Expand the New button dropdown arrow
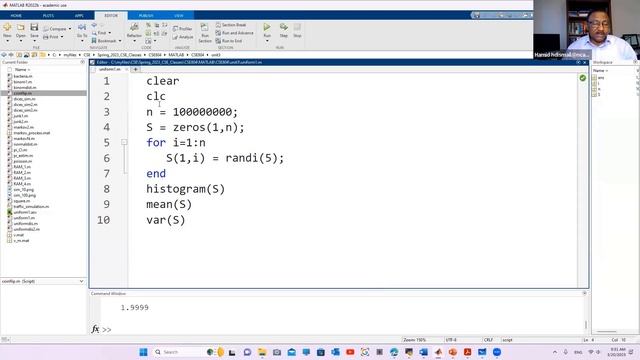The height and width of the screenshot is (360, 640). tap(7, 41)
